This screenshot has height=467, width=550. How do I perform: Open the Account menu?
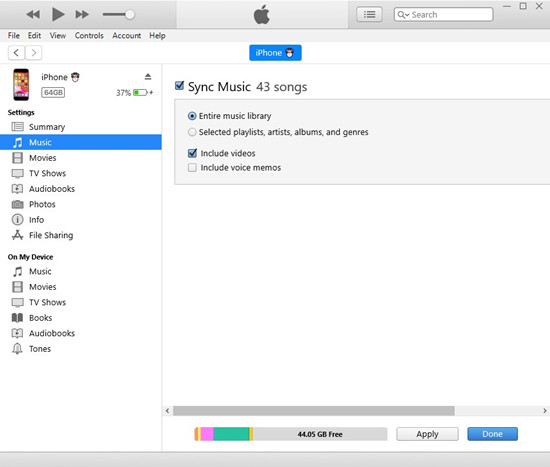pos(127,35)
